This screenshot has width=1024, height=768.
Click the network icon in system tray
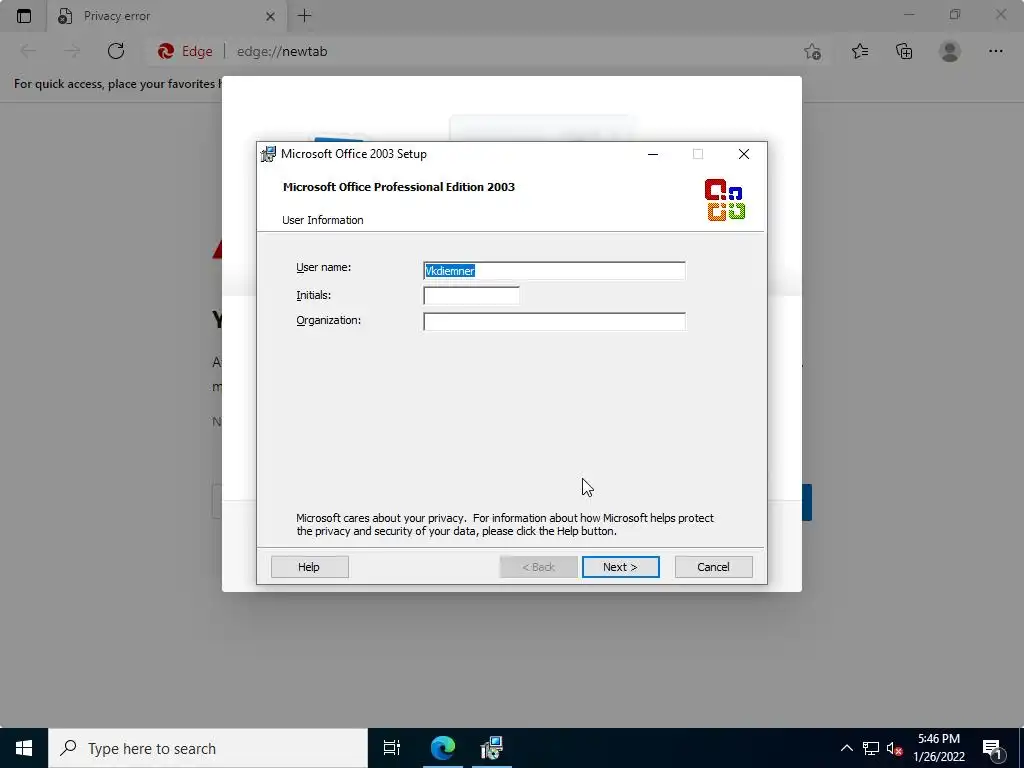pyautogui.click(x=871, y=748)
